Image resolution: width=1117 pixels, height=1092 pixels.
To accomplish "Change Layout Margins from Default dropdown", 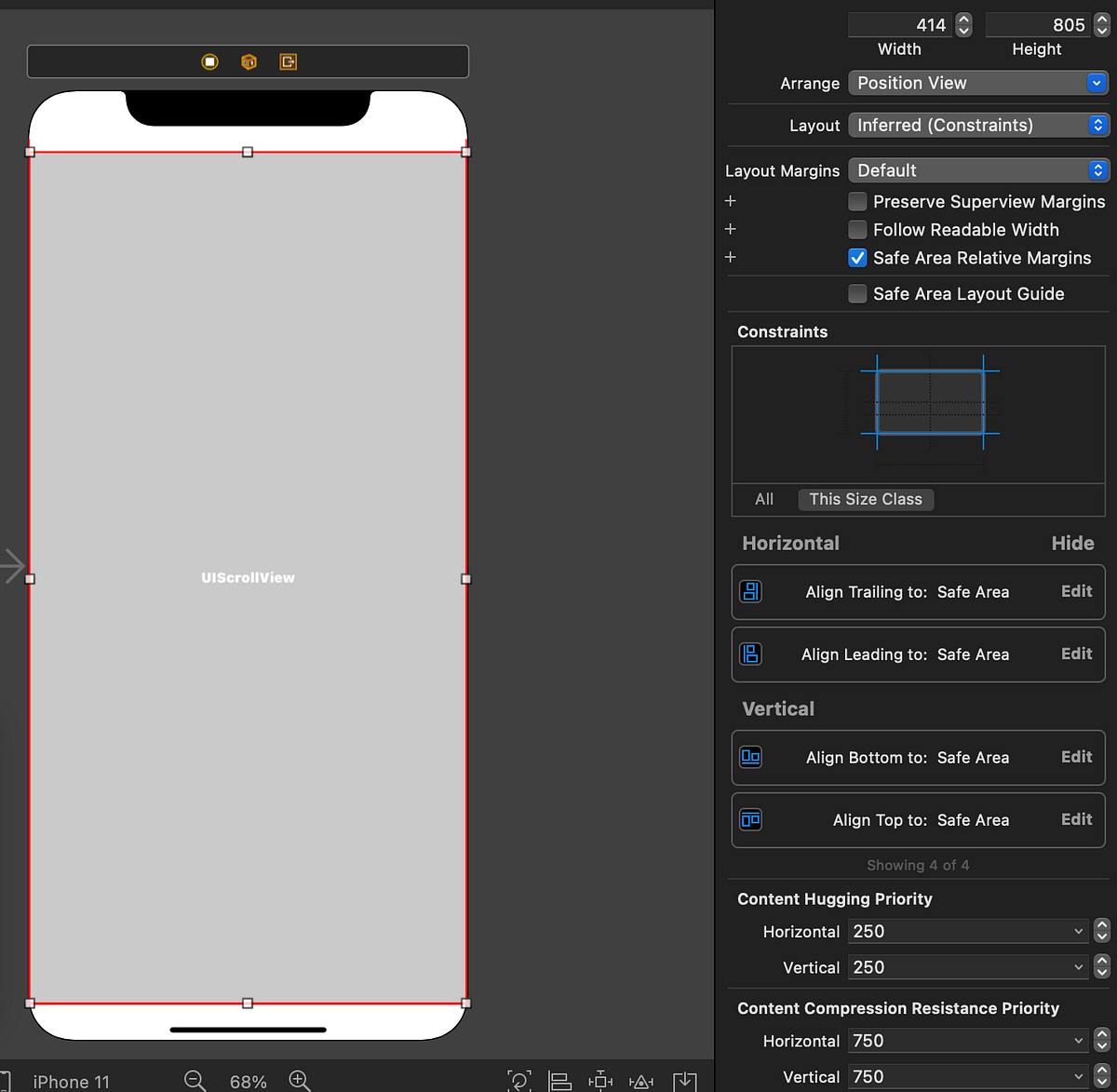I will 977,170.
